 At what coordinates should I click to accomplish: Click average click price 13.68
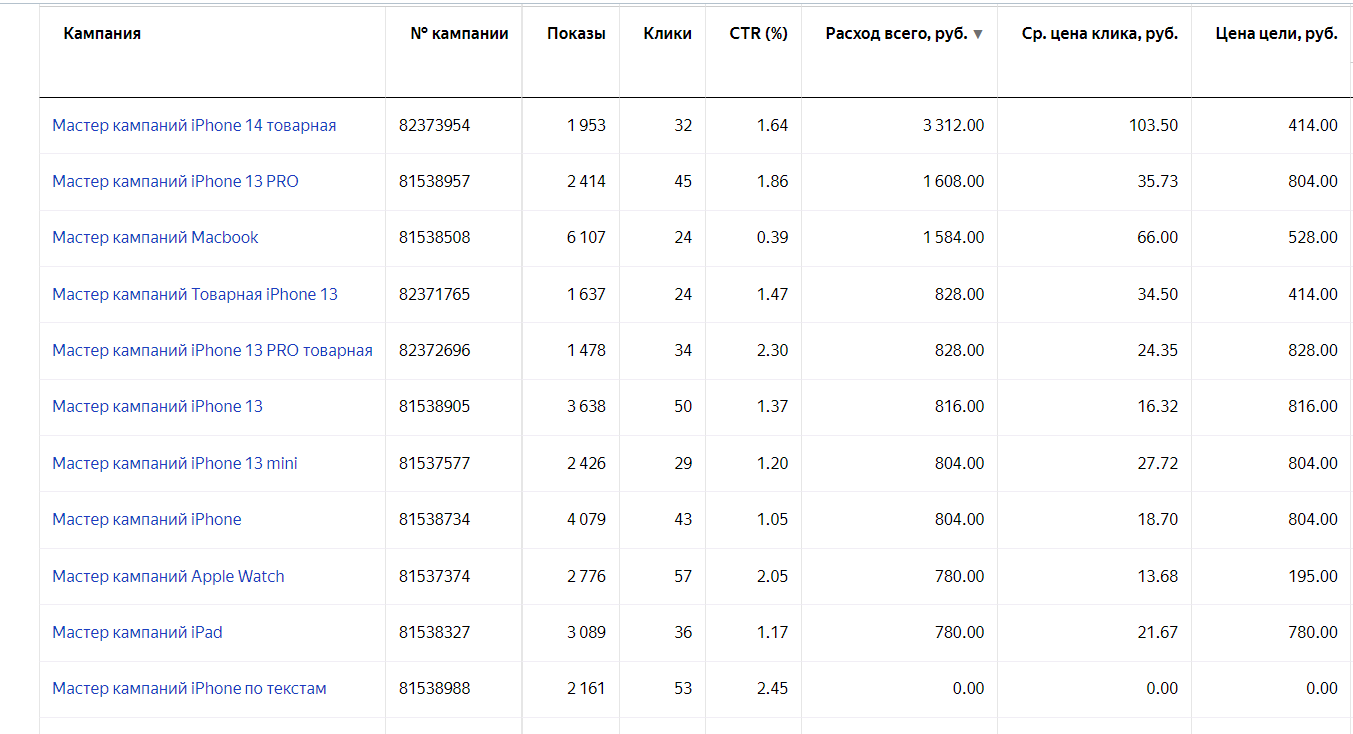1158,576
